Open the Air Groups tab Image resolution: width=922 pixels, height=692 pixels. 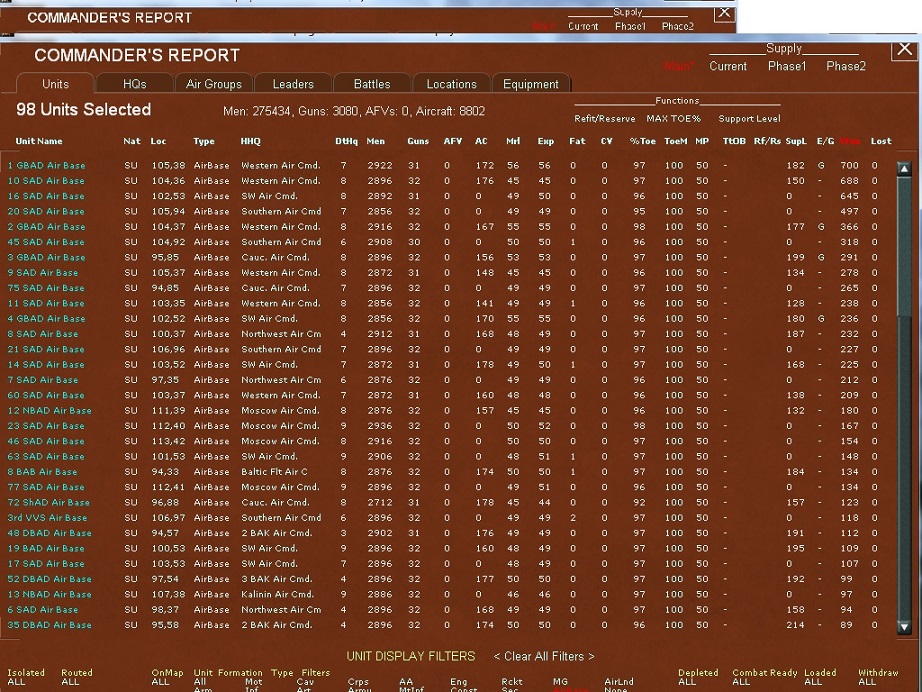coord(214,84)
